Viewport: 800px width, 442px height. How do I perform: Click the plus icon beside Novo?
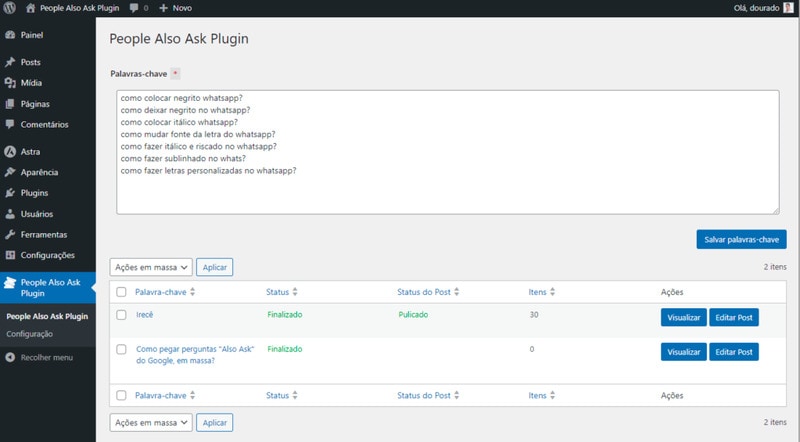click(163, 8)
